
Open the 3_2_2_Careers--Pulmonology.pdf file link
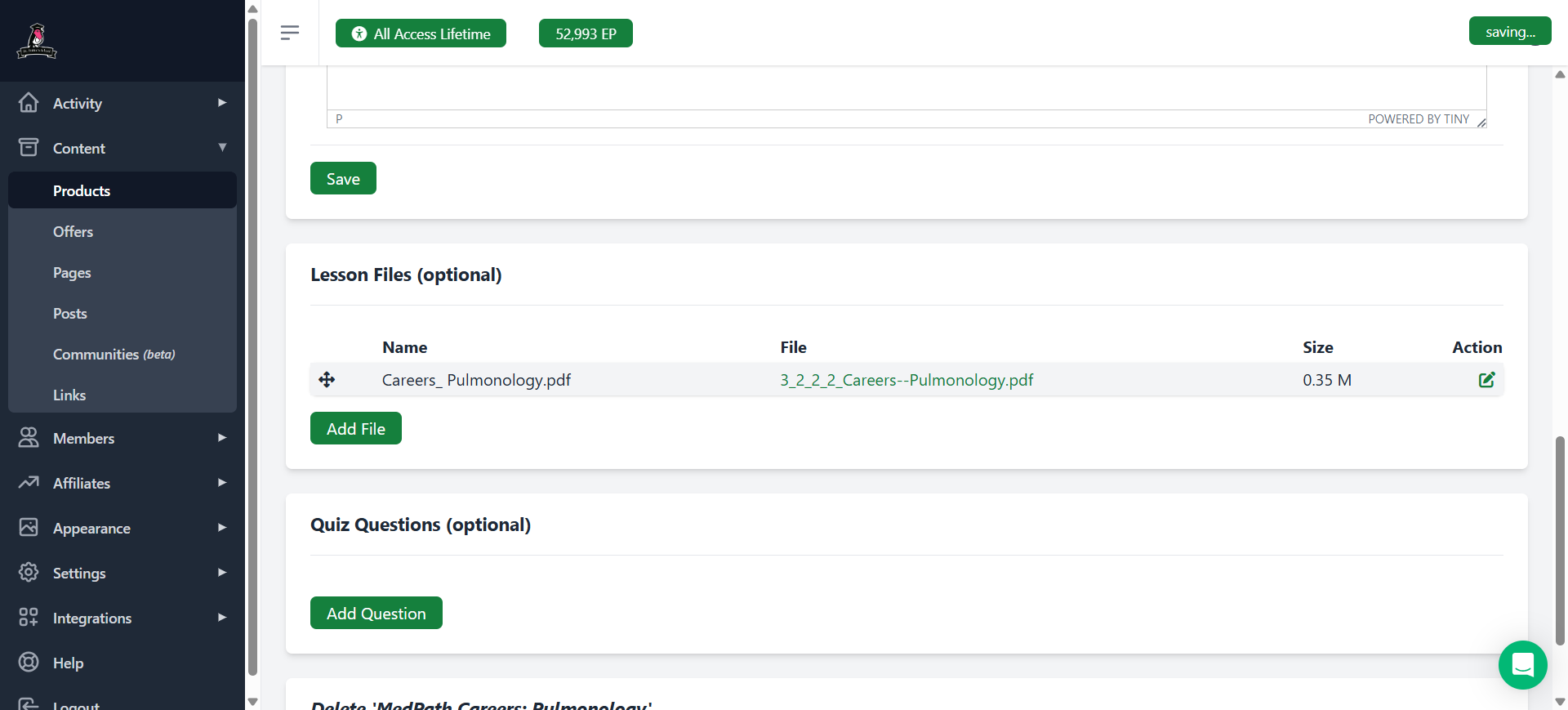[906, 380]
